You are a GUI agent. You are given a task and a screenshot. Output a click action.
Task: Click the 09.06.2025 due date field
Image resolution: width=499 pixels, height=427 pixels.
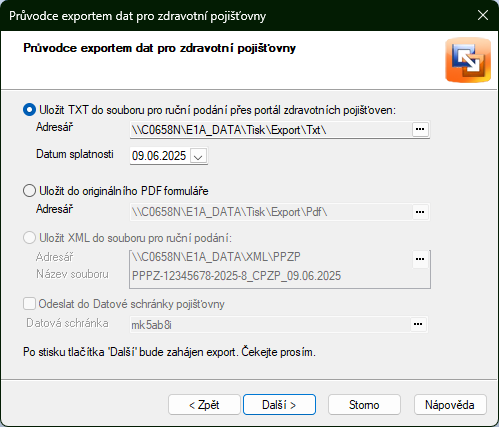click(159, 156)
